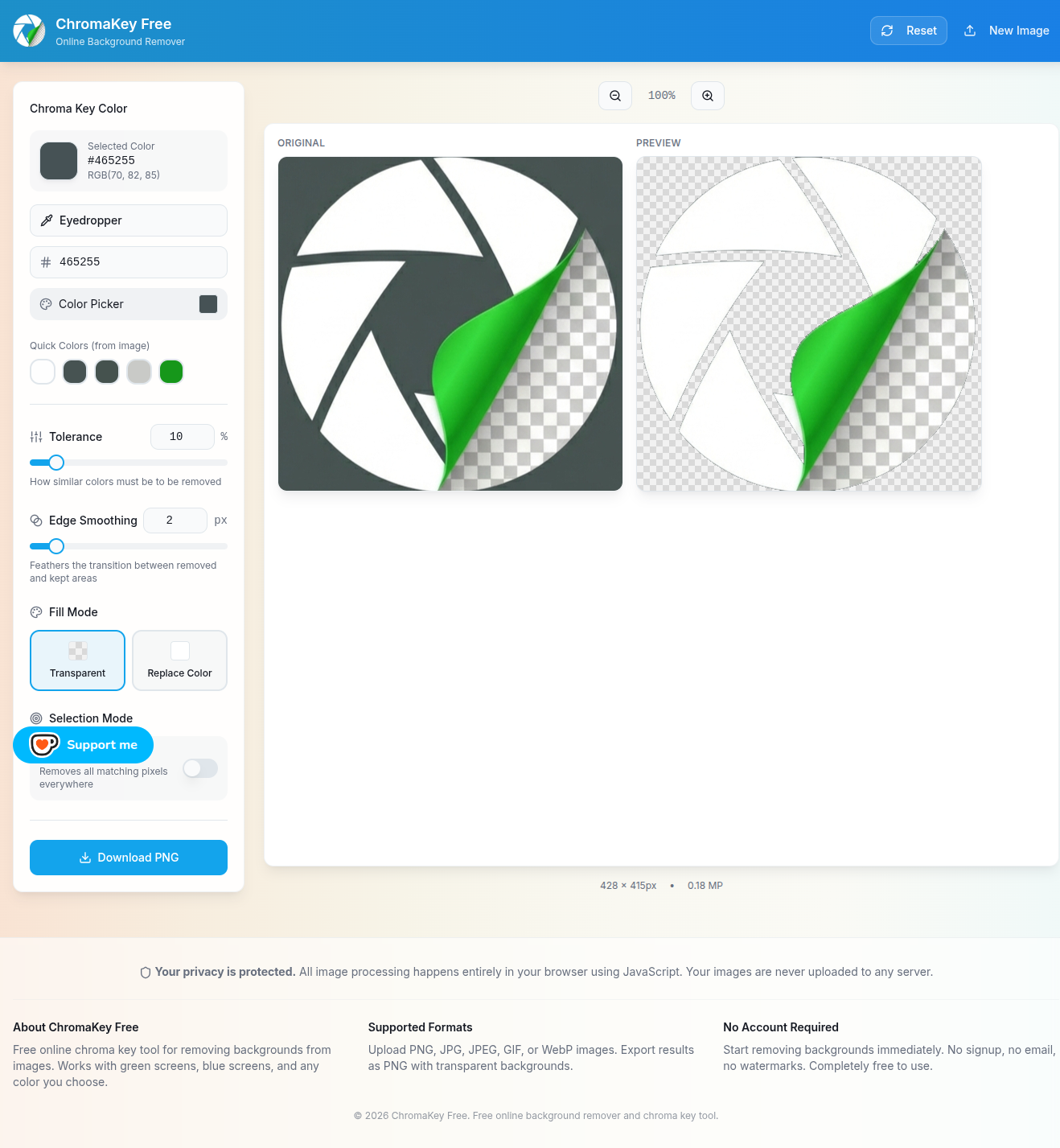Click the PREVIEW label

pos(659,143)
